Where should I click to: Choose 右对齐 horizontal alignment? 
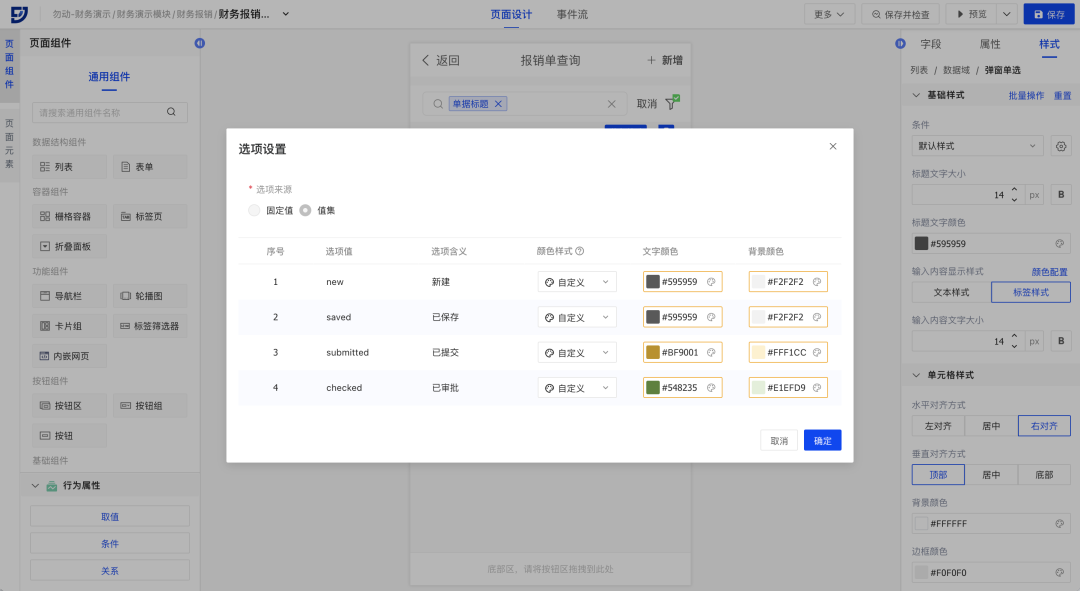(1044, 426)
